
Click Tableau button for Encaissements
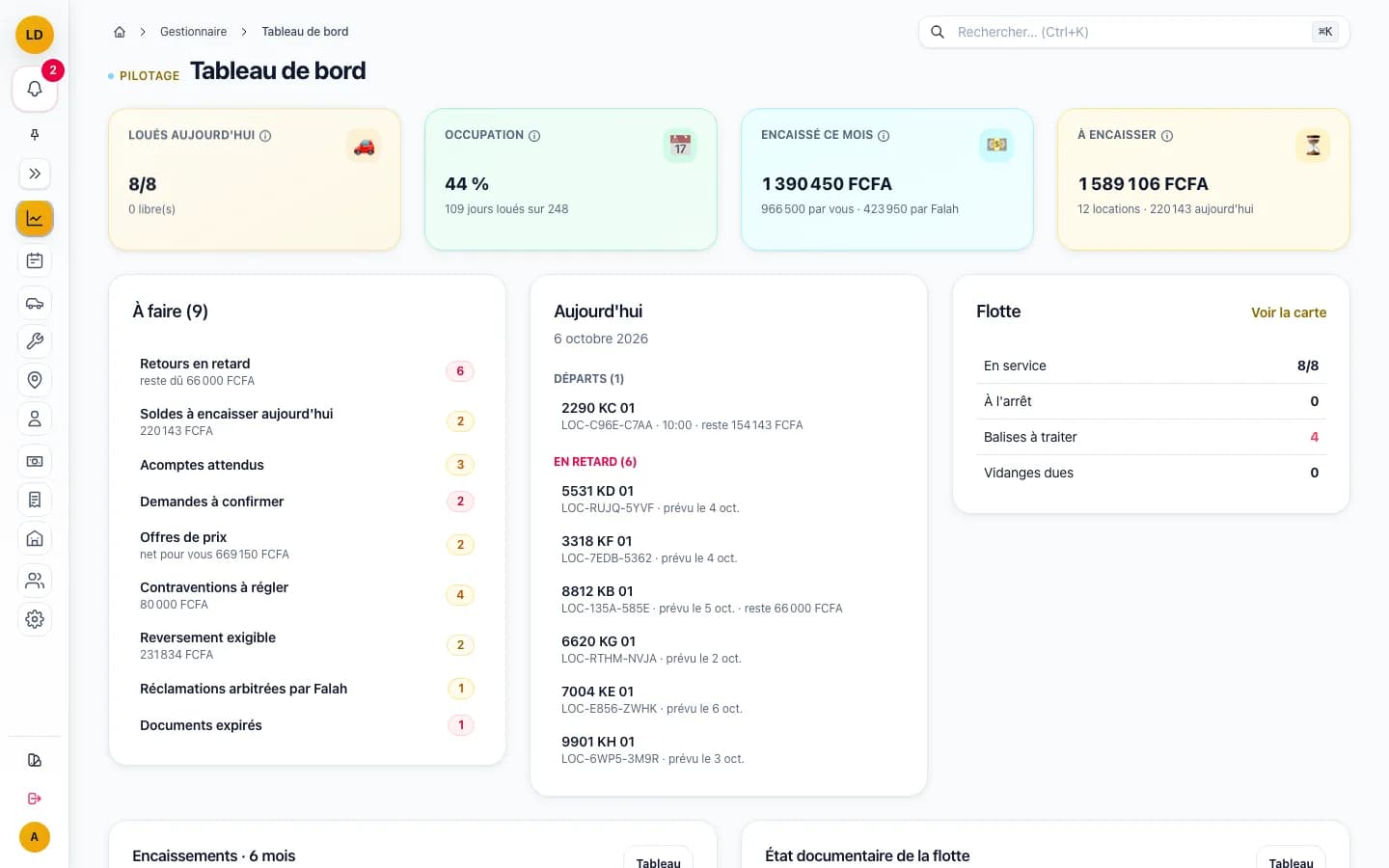(x=658, y=860)
